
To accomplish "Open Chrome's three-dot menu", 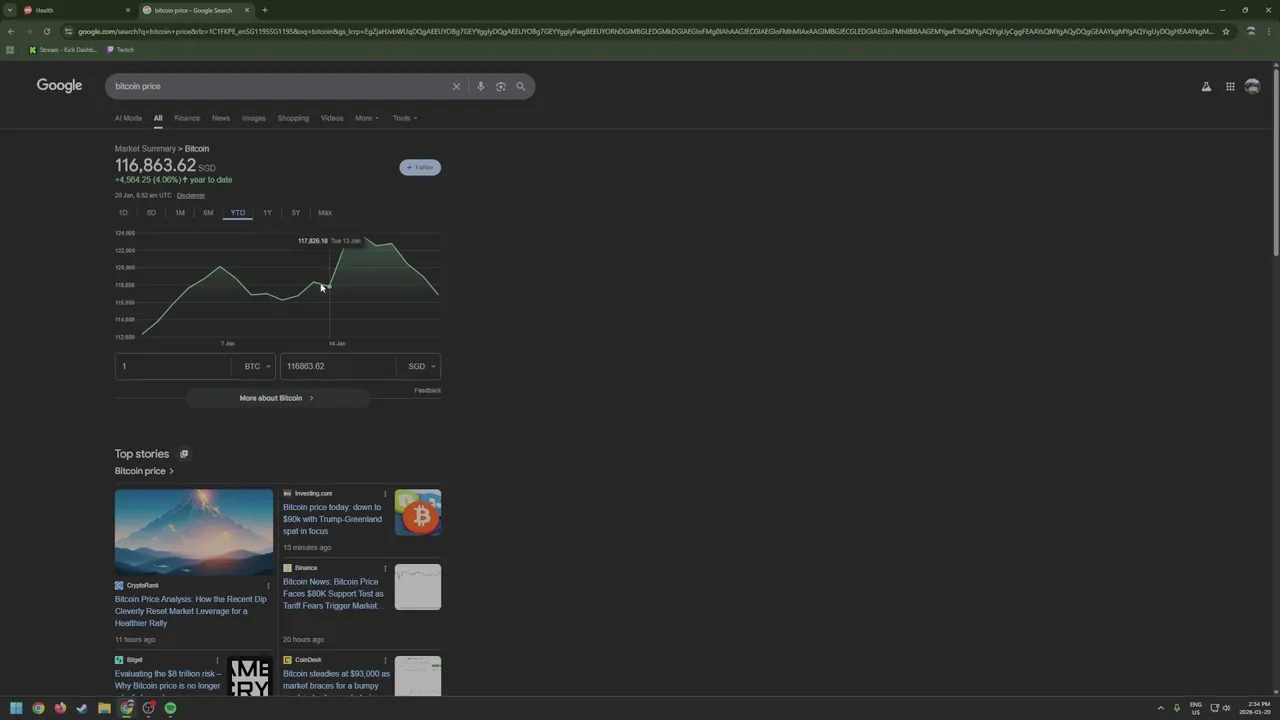I will [1268, 31].
